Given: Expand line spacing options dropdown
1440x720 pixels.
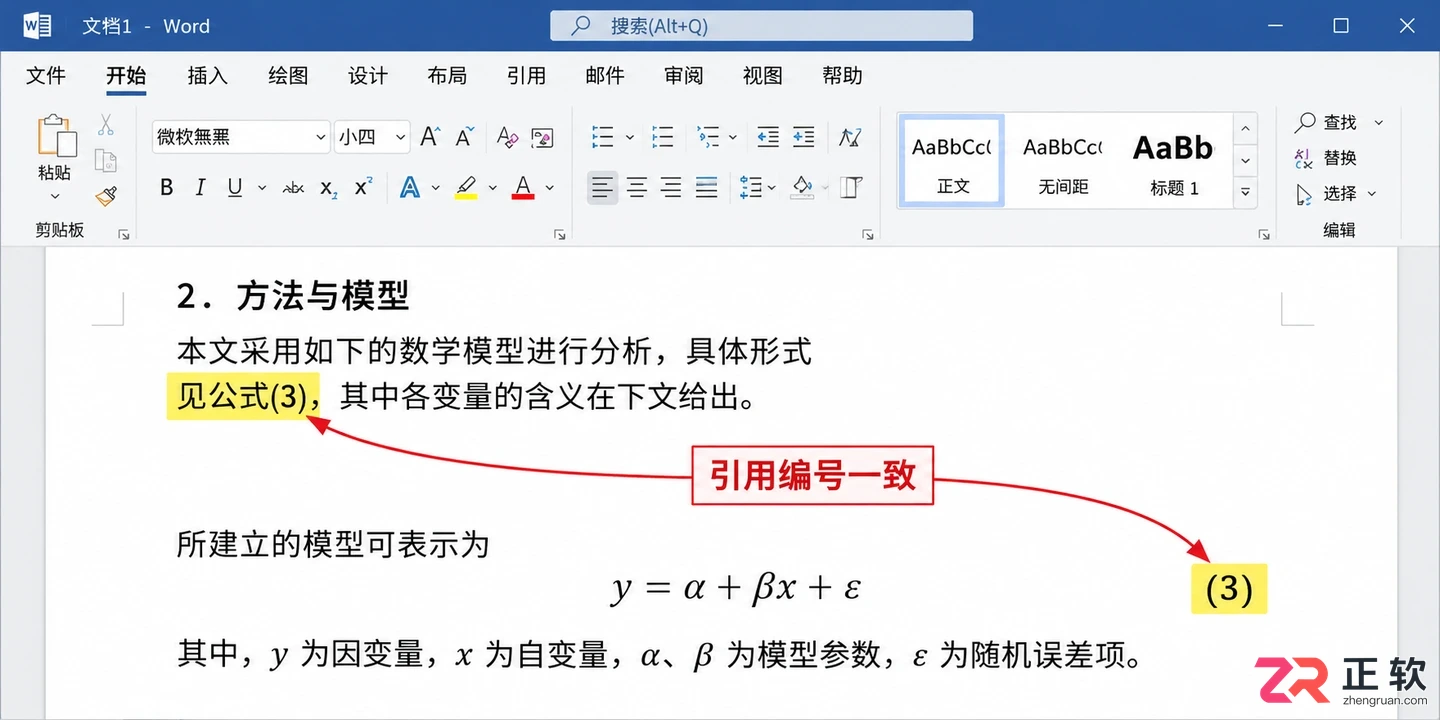Looking at the screenshot, I should click(x=770, y=187).
